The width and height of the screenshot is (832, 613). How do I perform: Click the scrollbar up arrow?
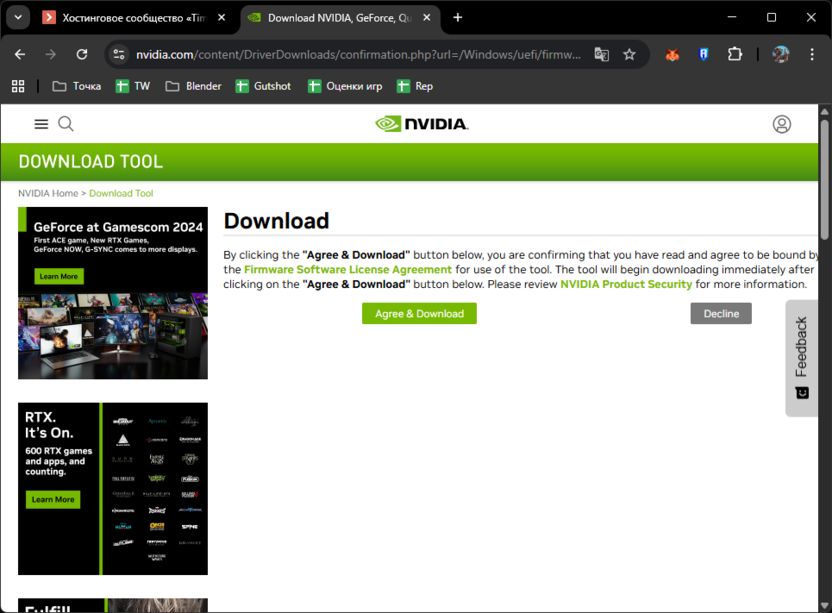825,111
